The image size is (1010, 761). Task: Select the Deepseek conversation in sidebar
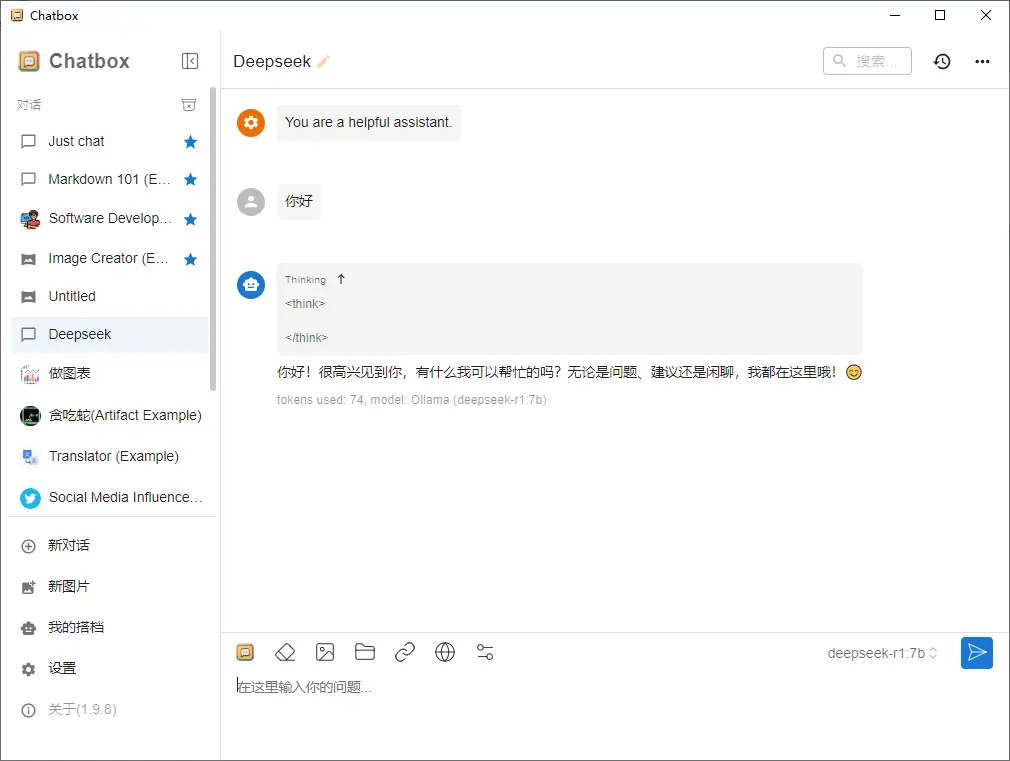click(110, 334)
